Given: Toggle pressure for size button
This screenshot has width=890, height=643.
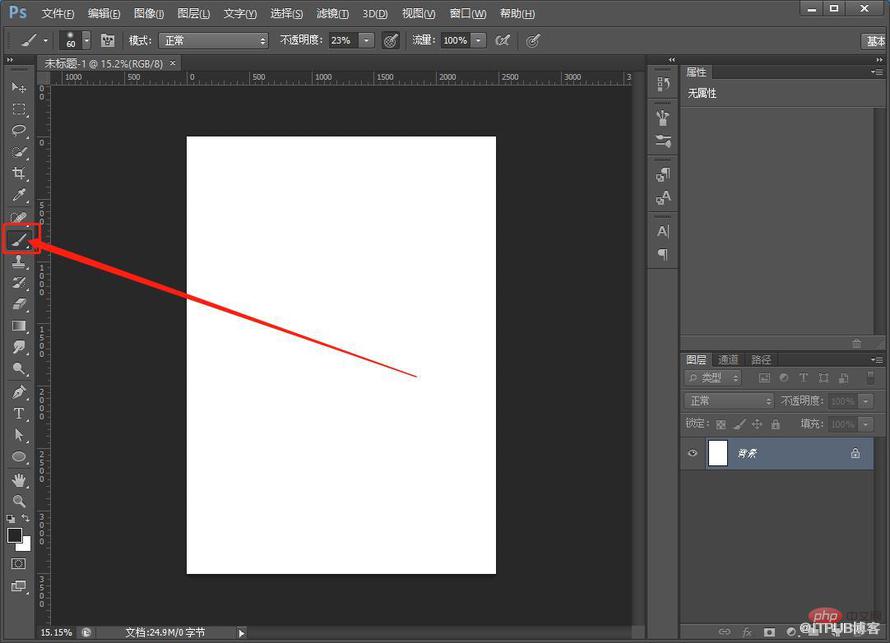Looking at the screenshot, I should pos(532,40).
